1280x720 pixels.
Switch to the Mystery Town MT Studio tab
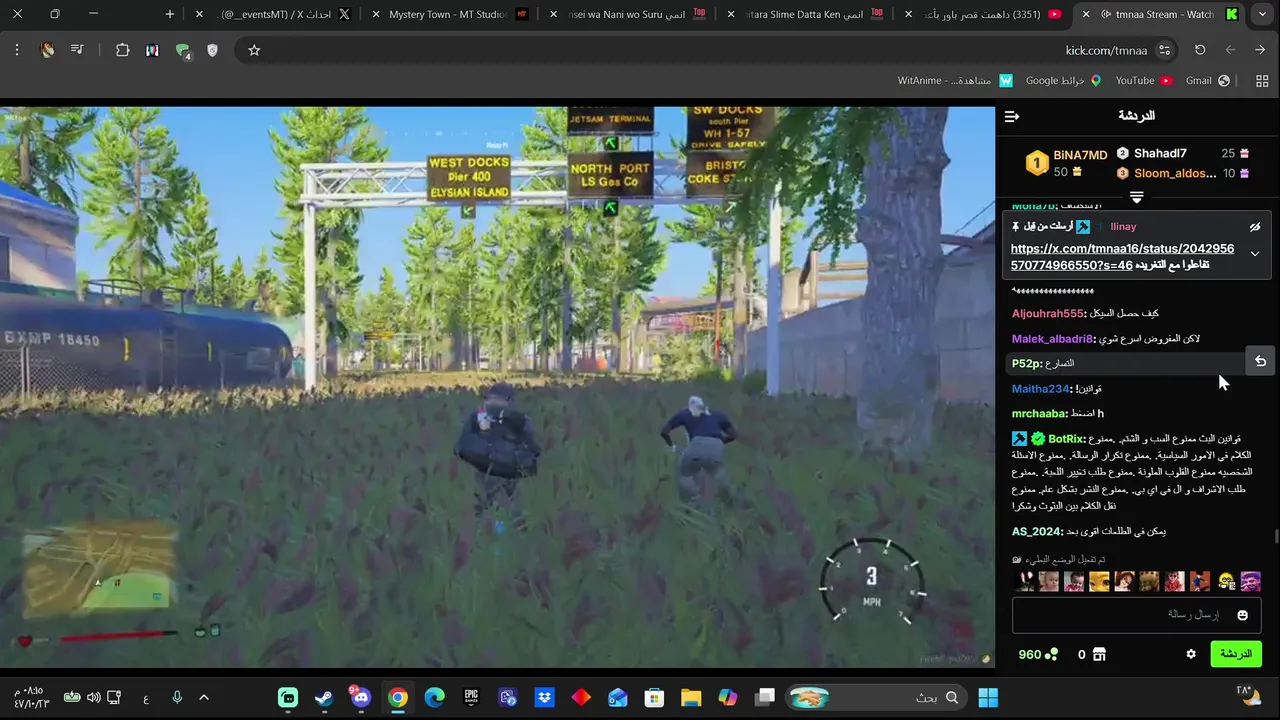(x=450, y=14)
